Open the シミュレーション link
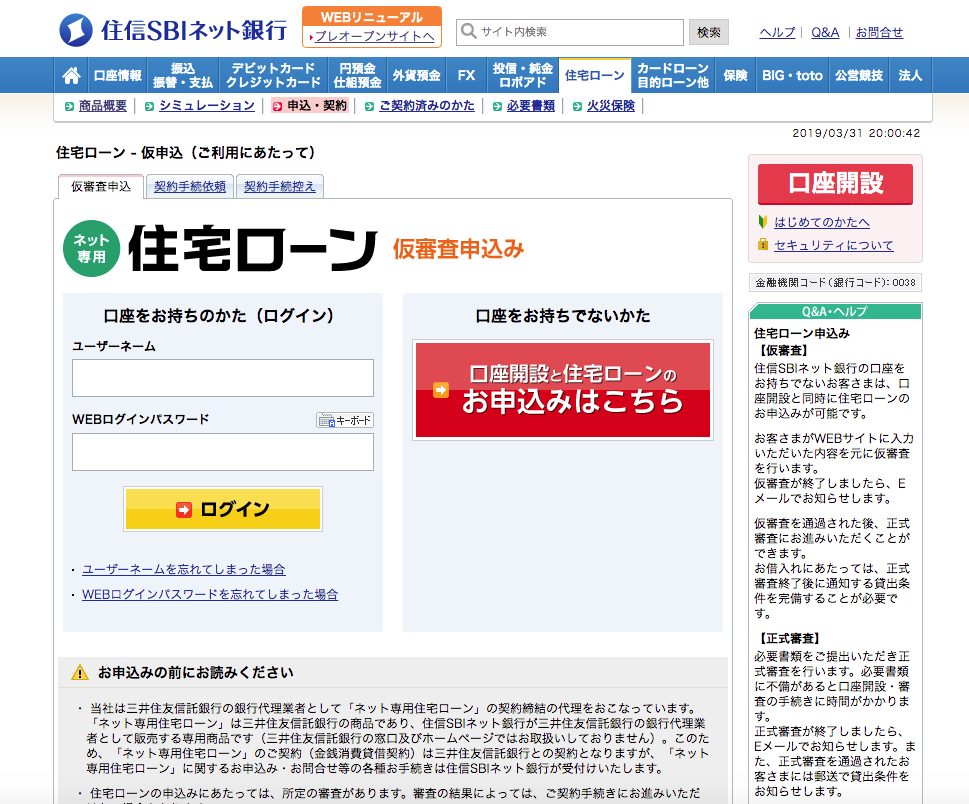The width and height of the screenshot is (969, 804). point(206,106)
